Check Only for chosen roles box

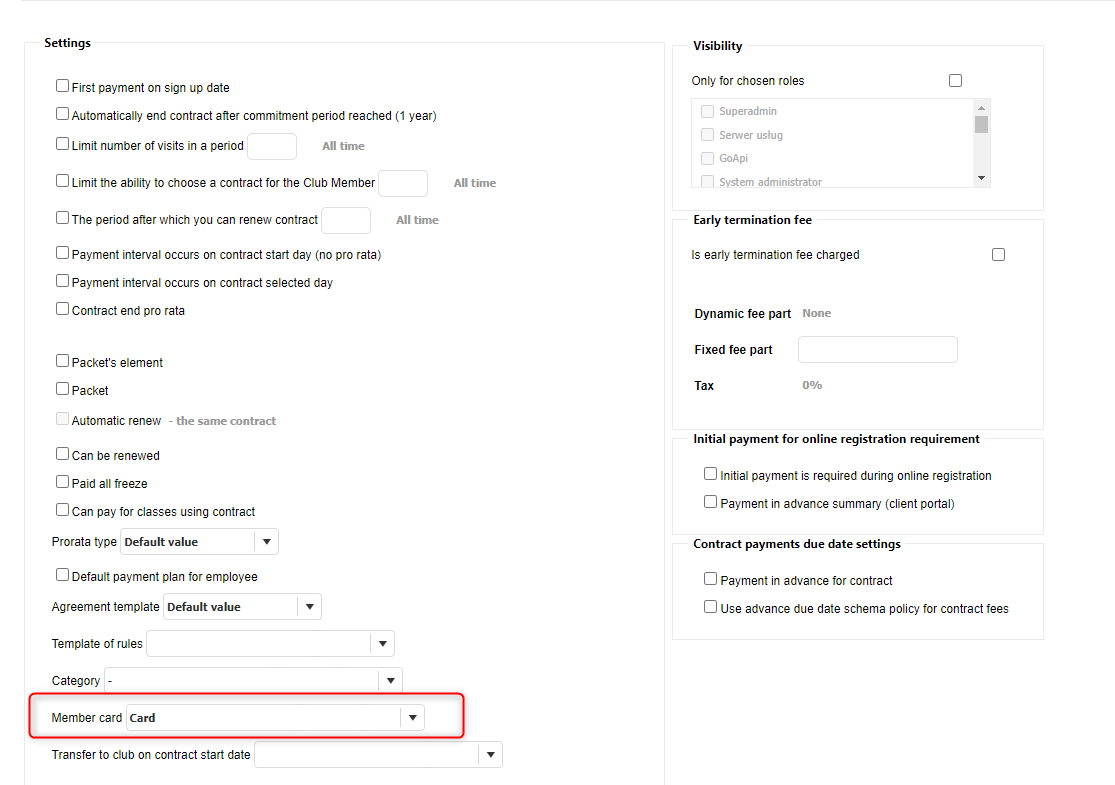click(955, 81)
